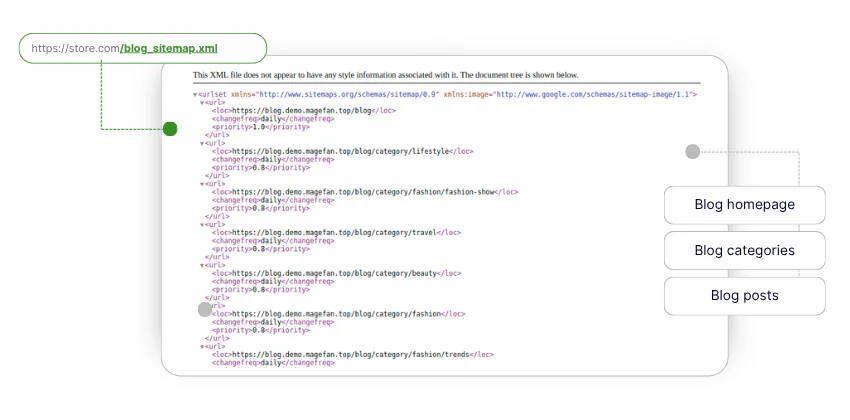Screen dimensions: 850x420
Task: Click the loc URL ending in category/beauty
Action: pos(334,273)
